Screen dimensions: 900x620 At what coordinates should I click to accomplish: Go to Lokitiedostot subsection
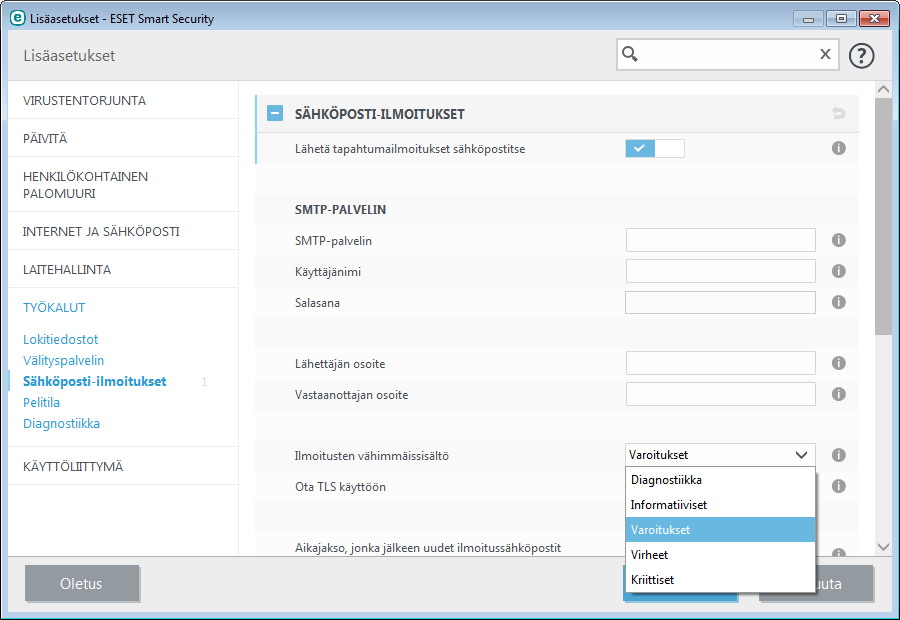click(60, 339)
